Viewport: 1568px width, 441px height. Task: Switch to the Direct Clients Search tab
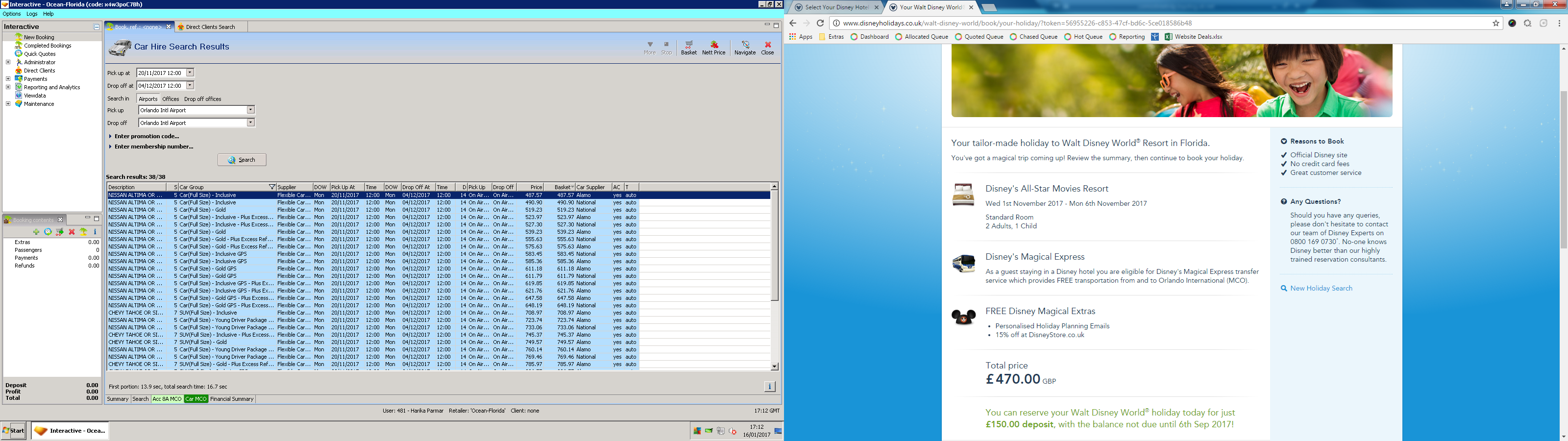[210, 27]
